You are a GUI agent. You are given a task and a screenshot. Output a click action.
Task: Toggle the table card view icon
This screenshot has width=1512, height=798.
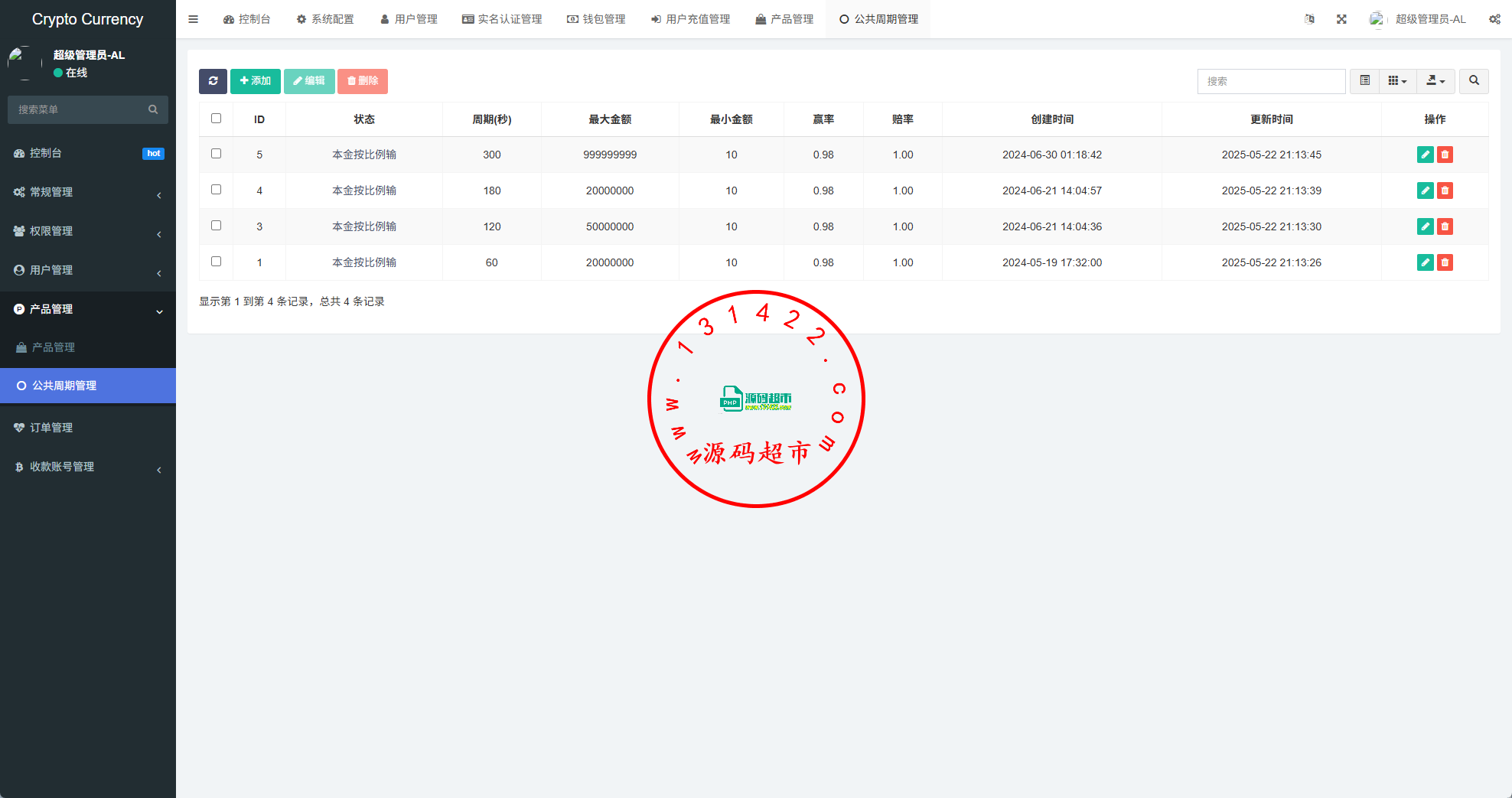pos(1364,81)
